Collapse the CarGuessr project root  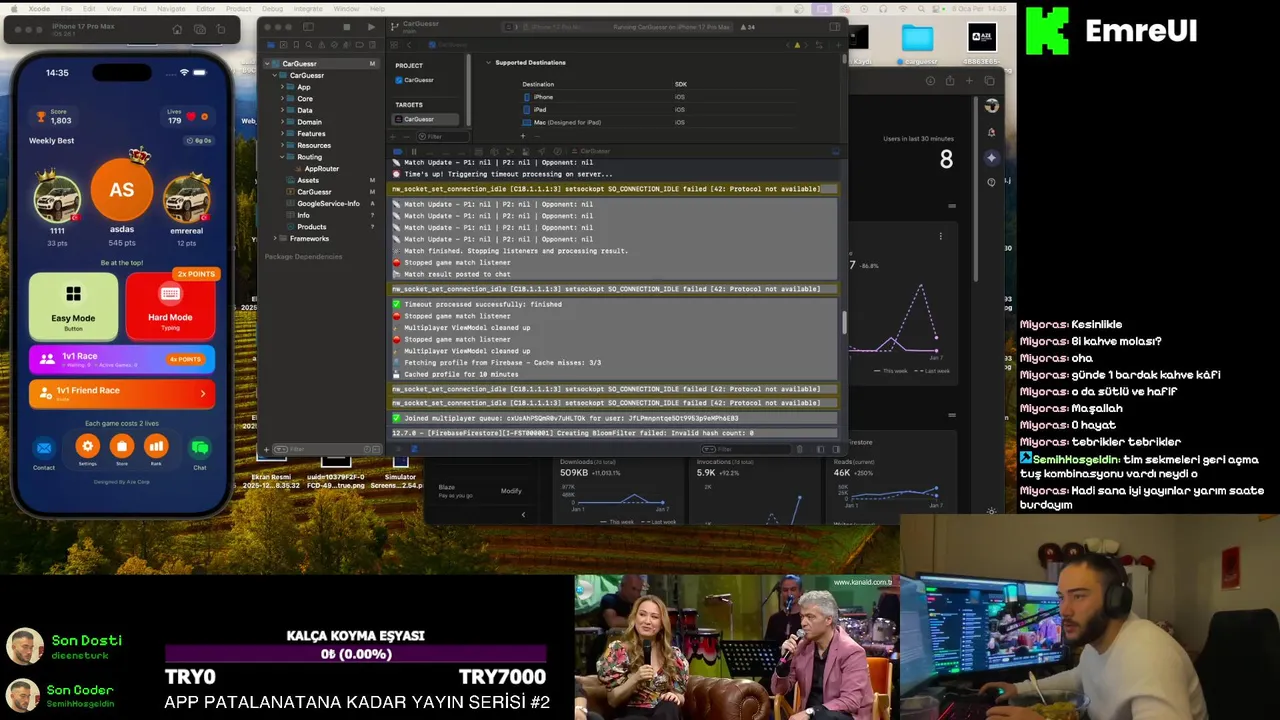[268, 64]
